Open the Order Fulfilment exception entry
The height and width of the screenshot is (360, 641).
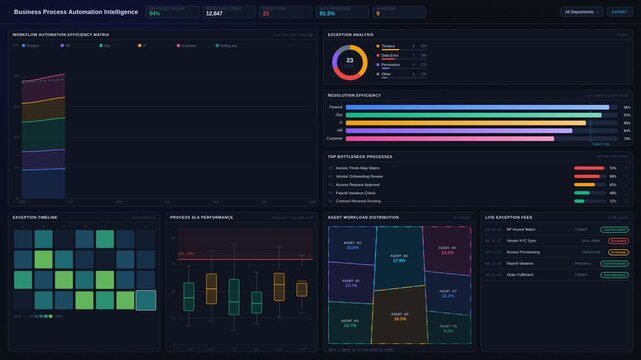(556, 275)
